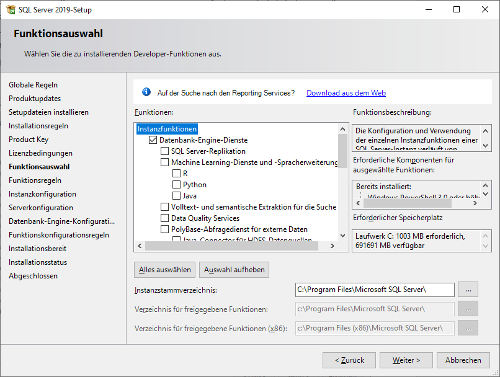The image size is (500, 377).
Task: Check the Python option
Action: 176,184
